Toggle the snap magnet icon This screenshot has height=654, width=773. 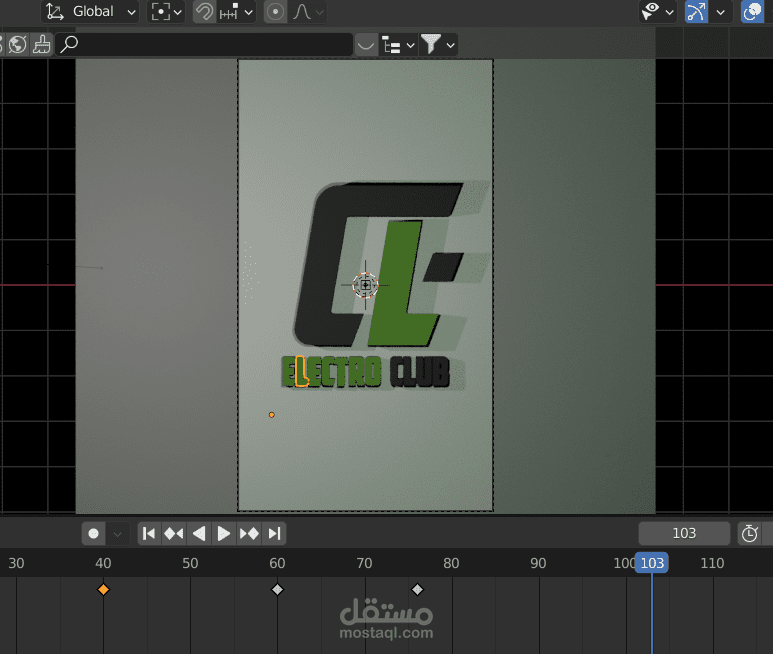204,11
